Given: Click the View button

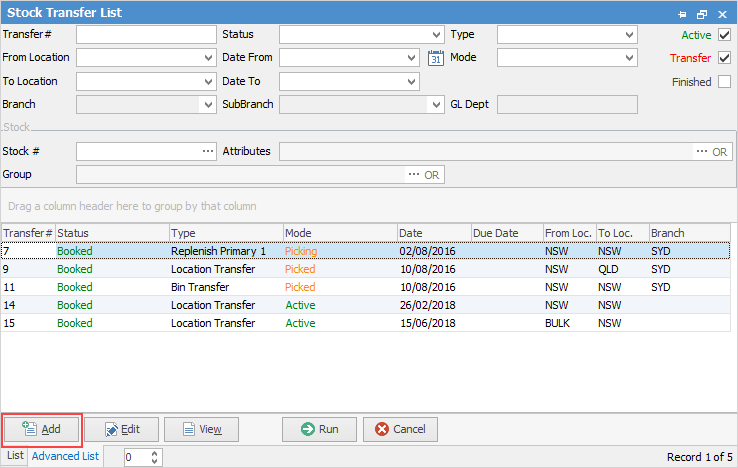Looking at the screenshot, I should tap(201, 429).
